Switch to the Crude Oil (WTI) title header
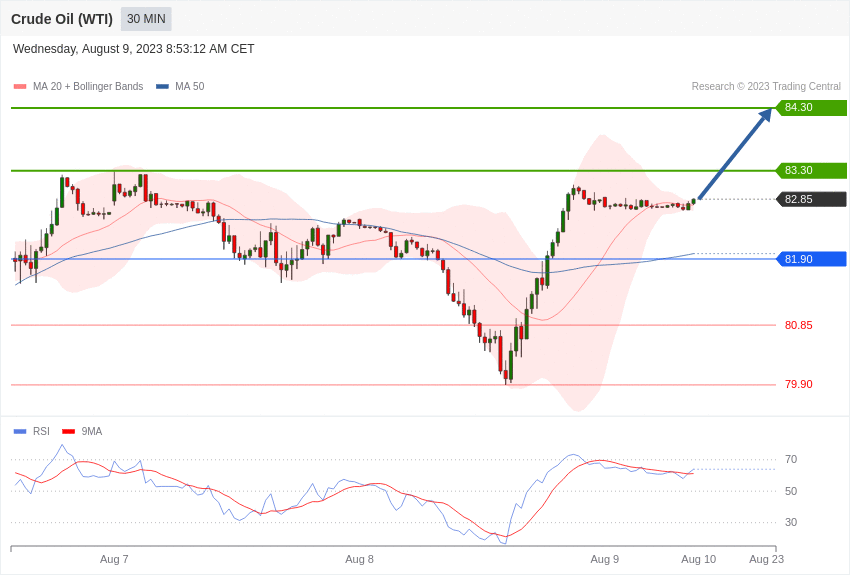850x576 pixels. (62, 18)
